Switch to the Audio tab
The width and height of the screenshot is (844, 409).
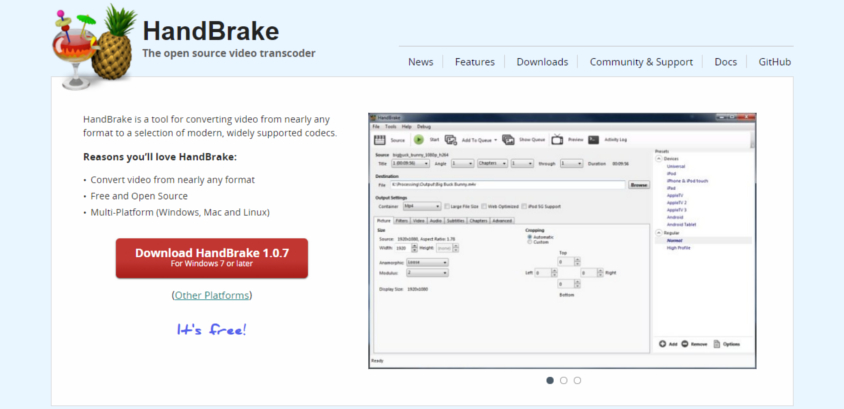[x=436, y=221]
